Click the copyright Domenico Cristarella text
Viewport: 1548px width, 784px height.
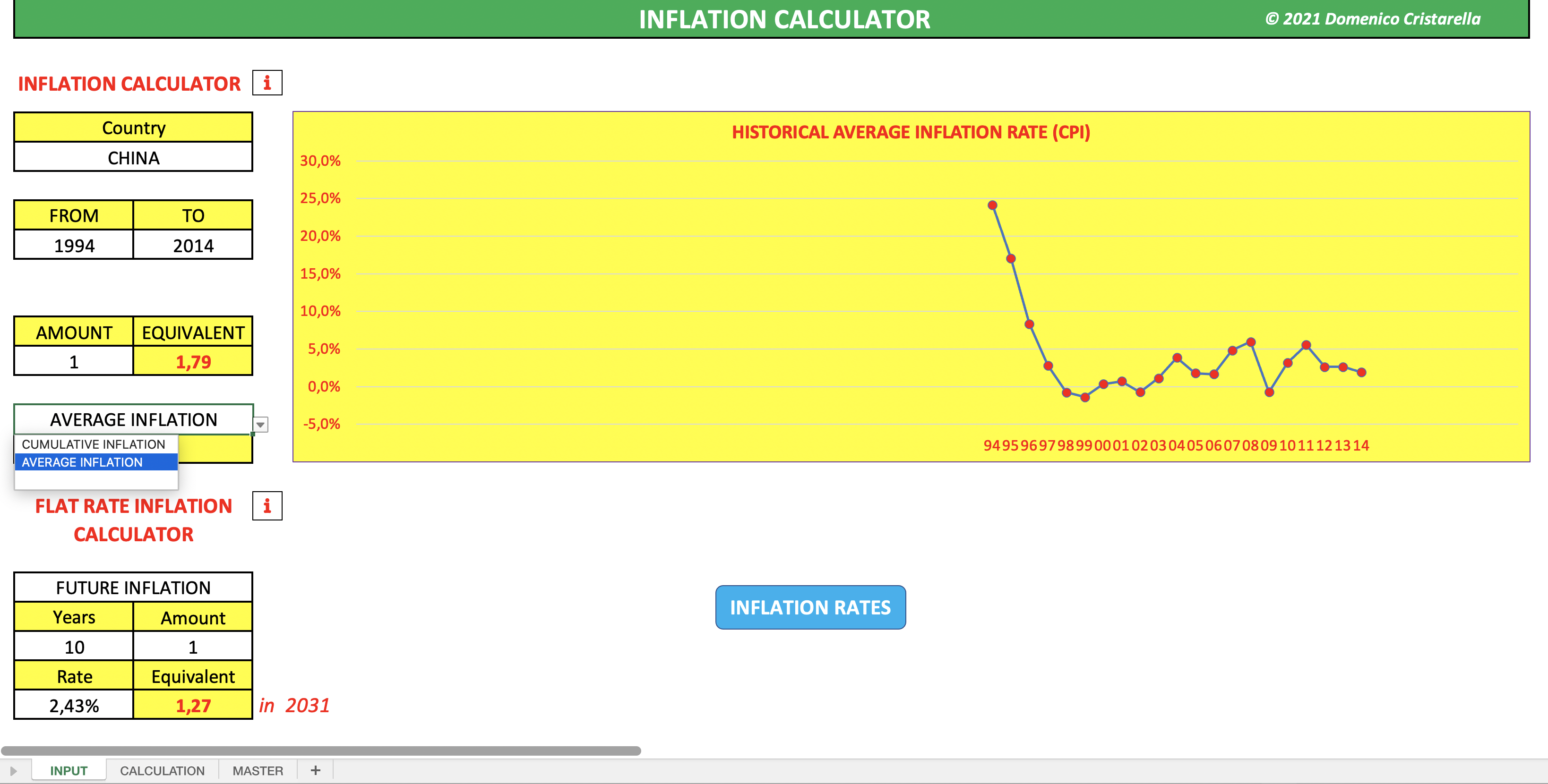pos(1373,18)
